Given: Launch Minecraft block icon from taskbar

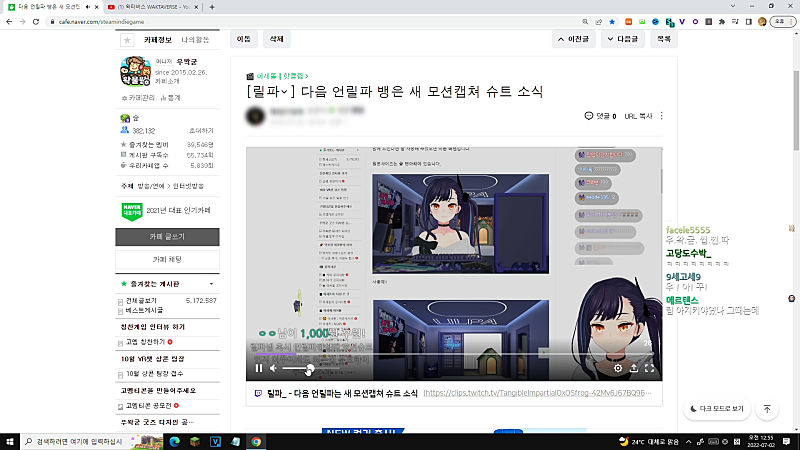Looking at the screenshot, I should click(x=195, y=441).
